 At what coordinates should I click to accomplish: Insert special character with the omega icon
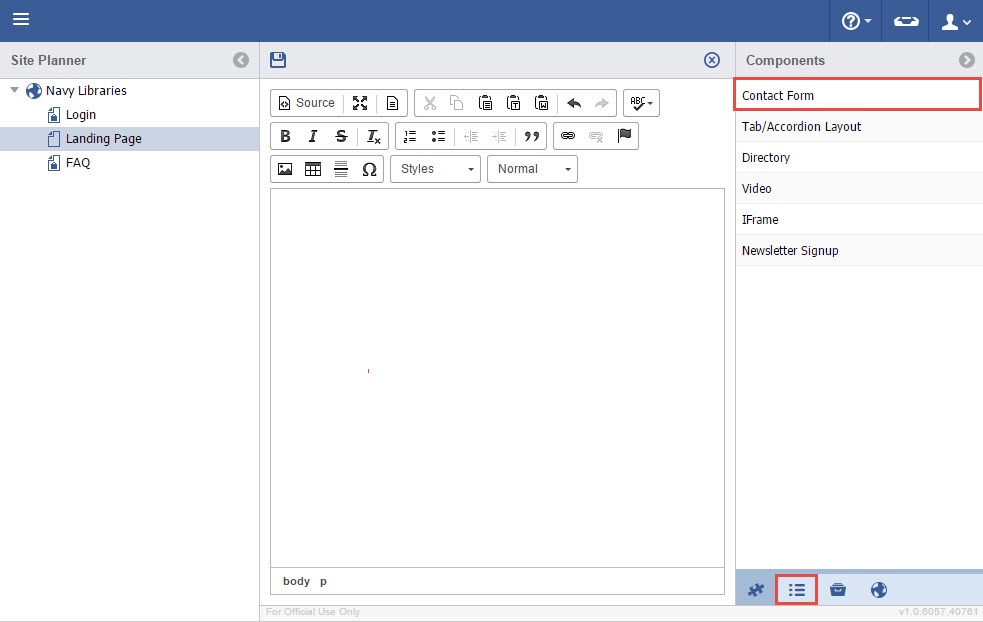(369, 169)
